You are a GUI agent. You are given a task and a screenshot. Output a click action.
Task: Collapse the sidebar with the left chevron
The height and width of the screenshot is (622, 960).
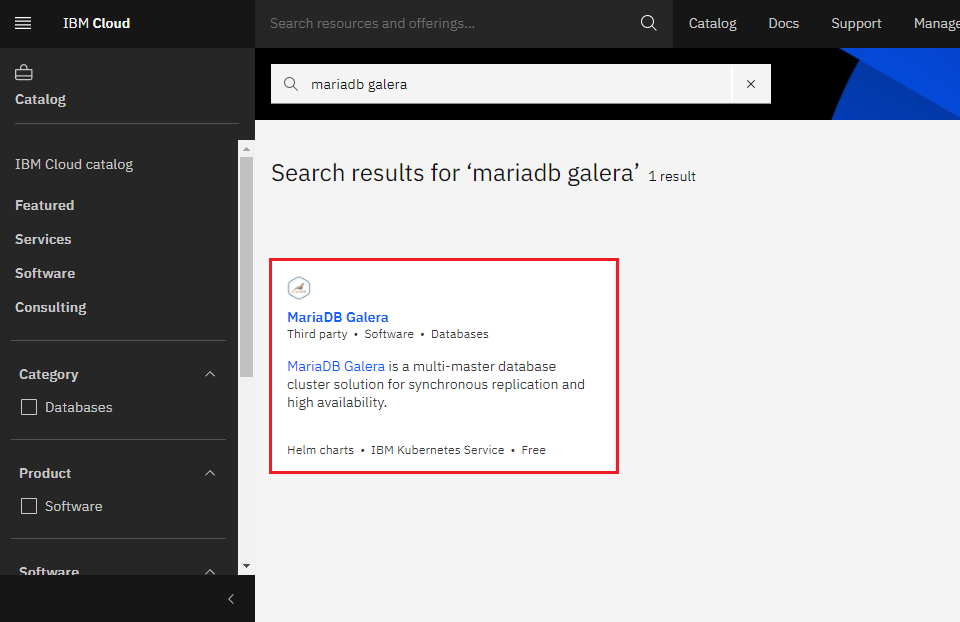tap(231, 599)
